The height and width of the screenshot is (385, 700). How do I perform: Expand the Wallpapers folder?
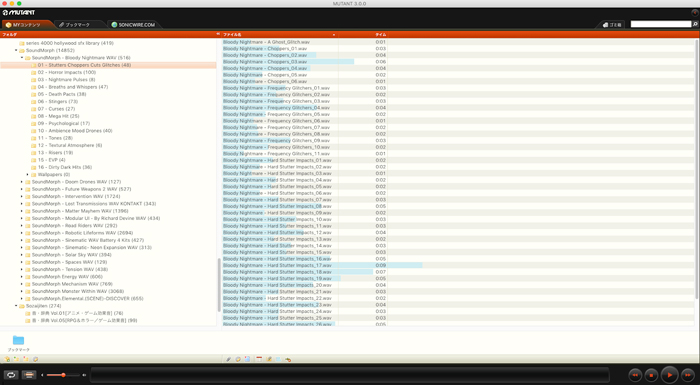[x=28, y=175]
